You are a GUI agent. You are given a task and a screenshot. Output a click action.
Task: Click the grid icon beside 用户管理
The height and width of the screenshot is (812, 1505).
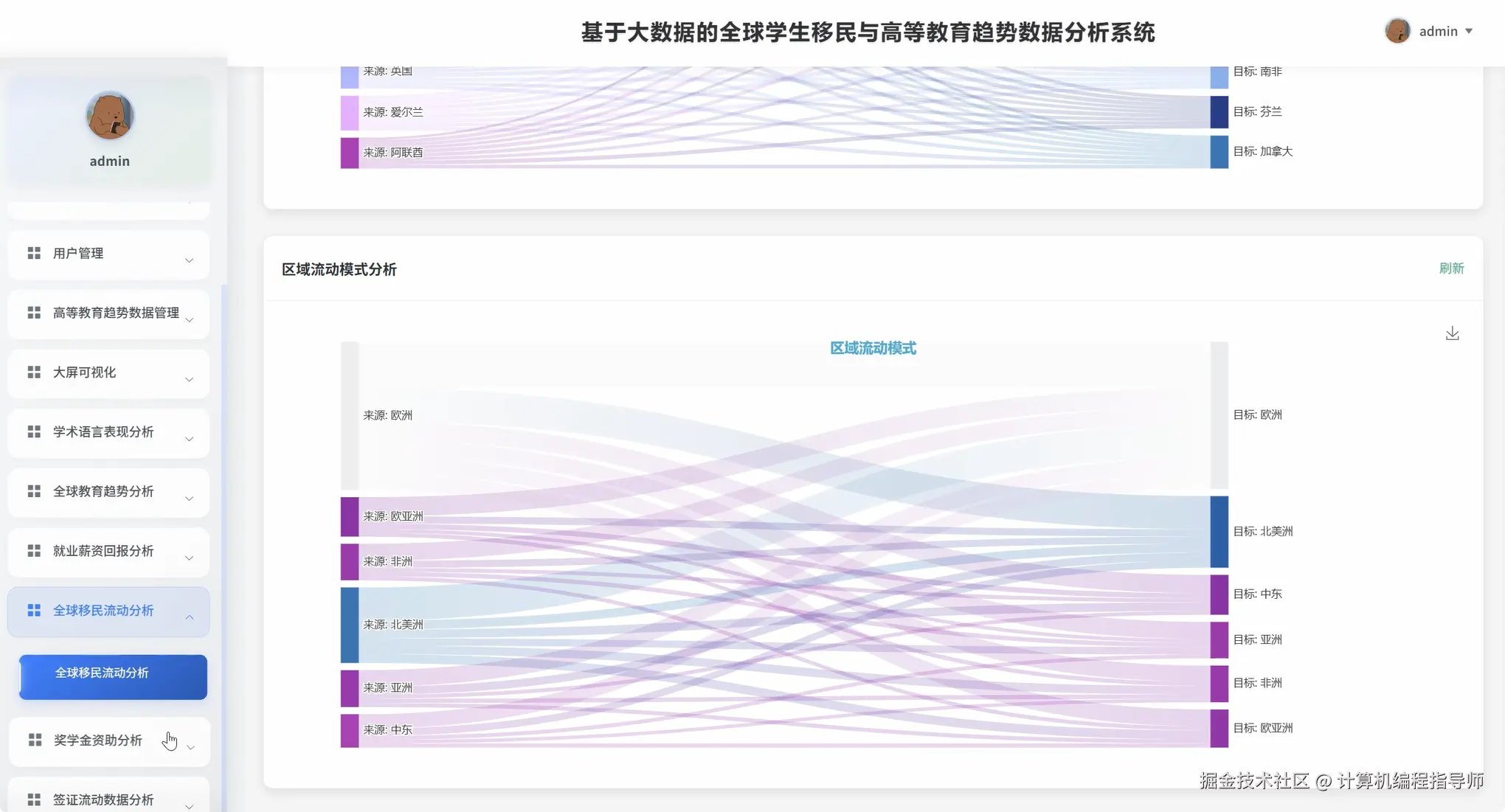click(x=34, y=253)
